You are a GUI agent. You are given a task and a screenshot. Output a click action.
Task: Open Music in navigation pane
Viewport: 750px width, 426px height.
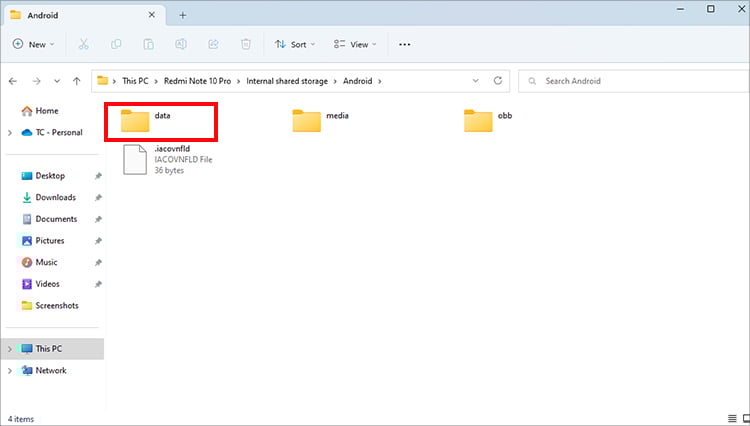pos(39,262)
